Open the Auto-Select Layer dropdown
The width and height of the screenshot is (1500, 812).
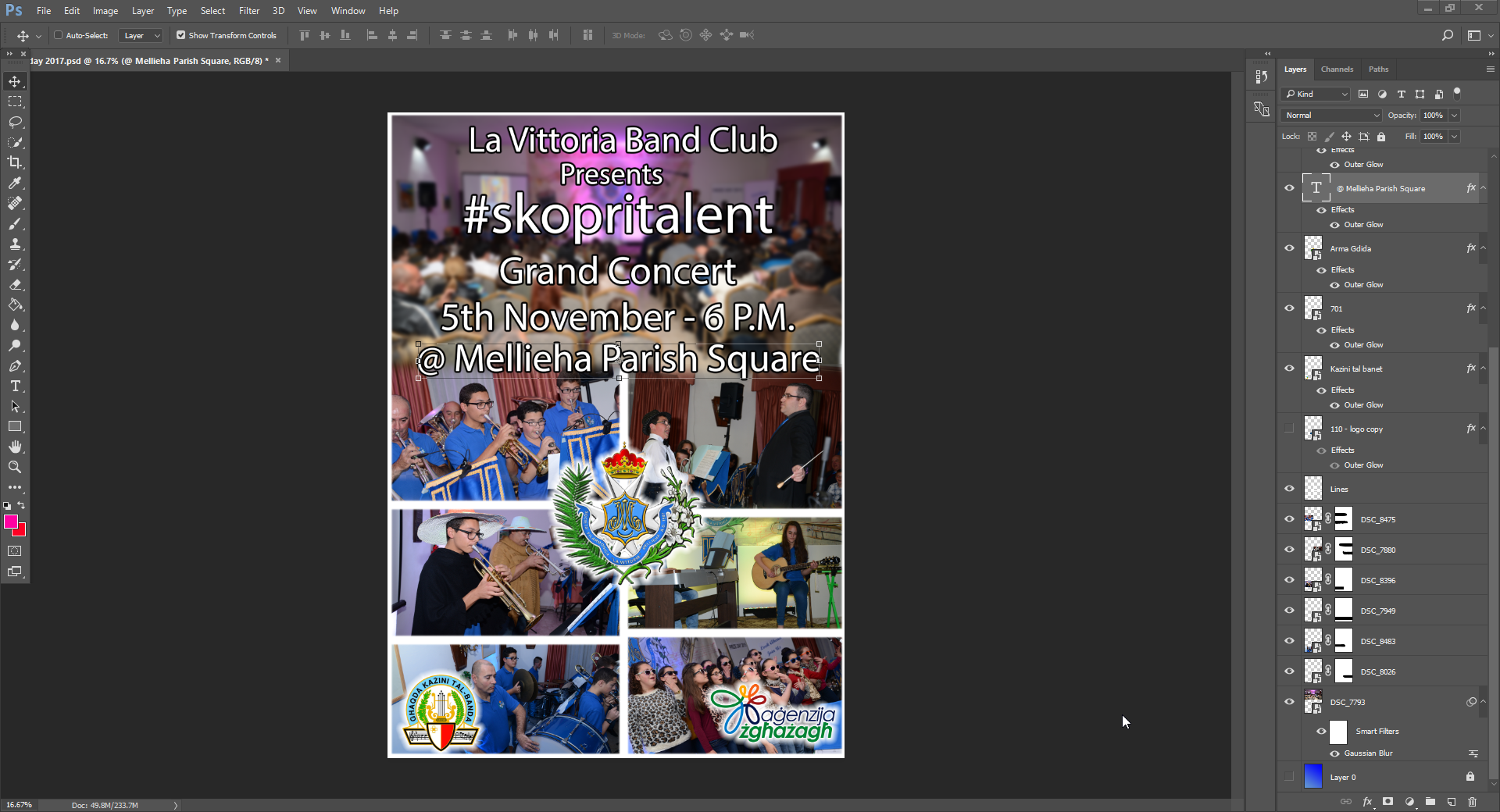(x=141, y=35)
